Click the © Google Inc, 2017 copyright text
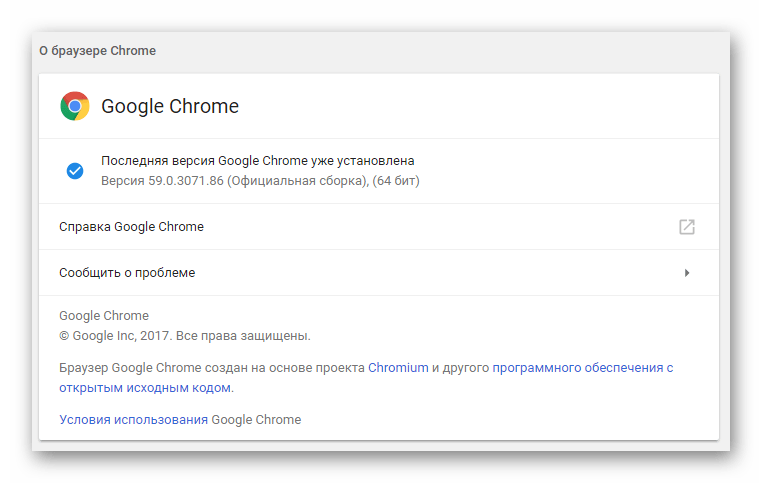 (x=185, y=336)
